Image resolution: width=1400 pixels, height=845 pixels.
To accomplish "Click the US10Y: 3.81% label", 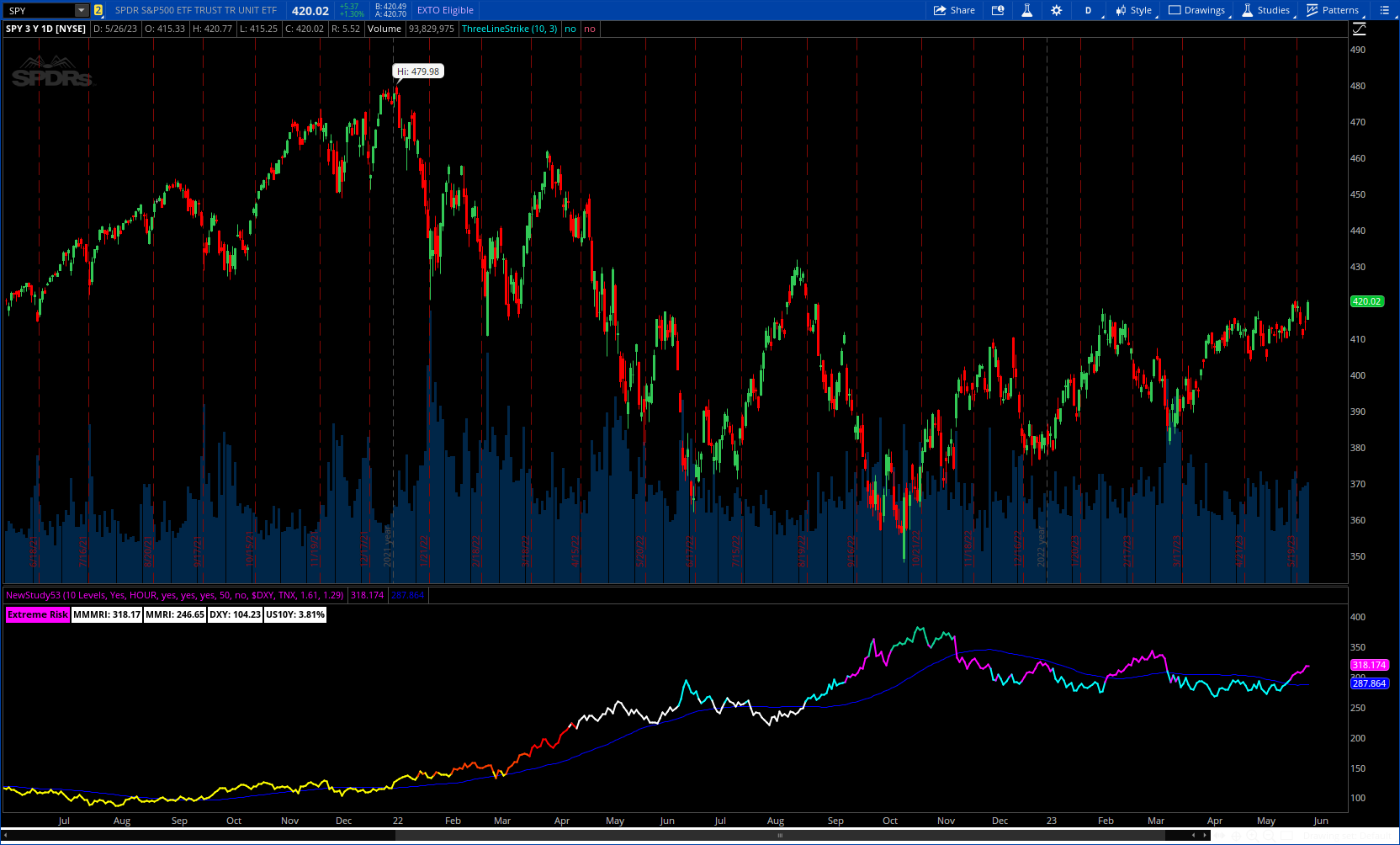I will (x=295, y=614).
